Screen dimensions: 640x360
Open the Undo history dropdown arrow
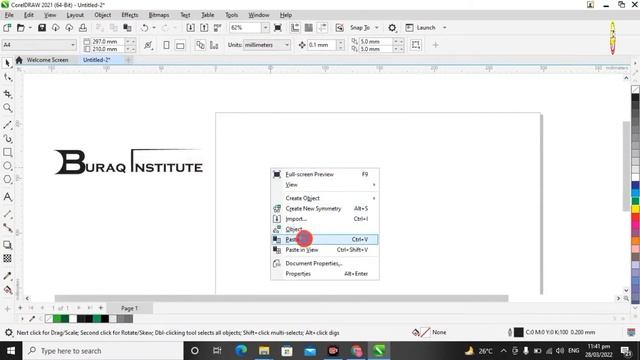[154, 28]
